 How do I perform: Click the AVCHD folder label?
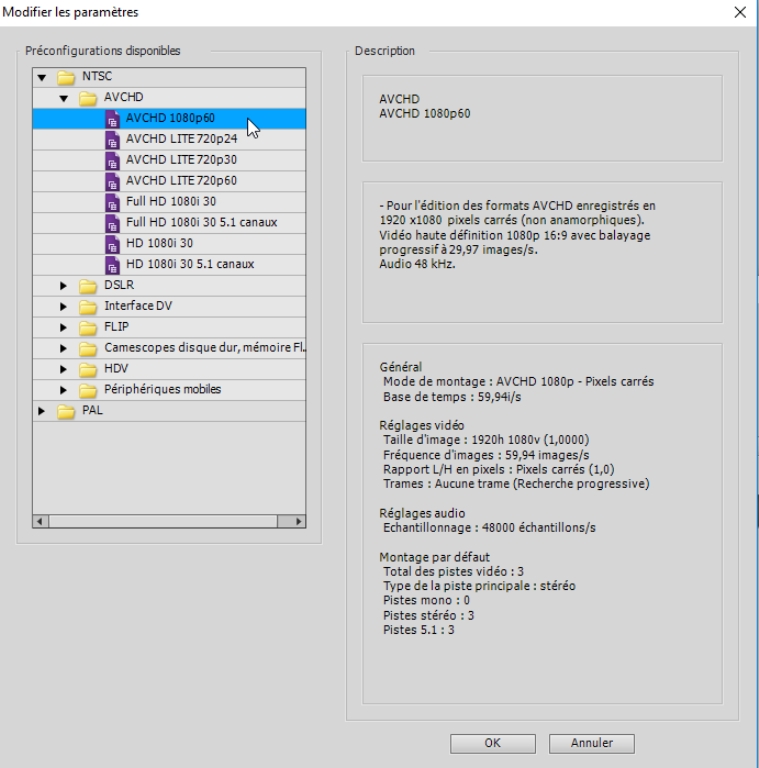coord(123,97)
